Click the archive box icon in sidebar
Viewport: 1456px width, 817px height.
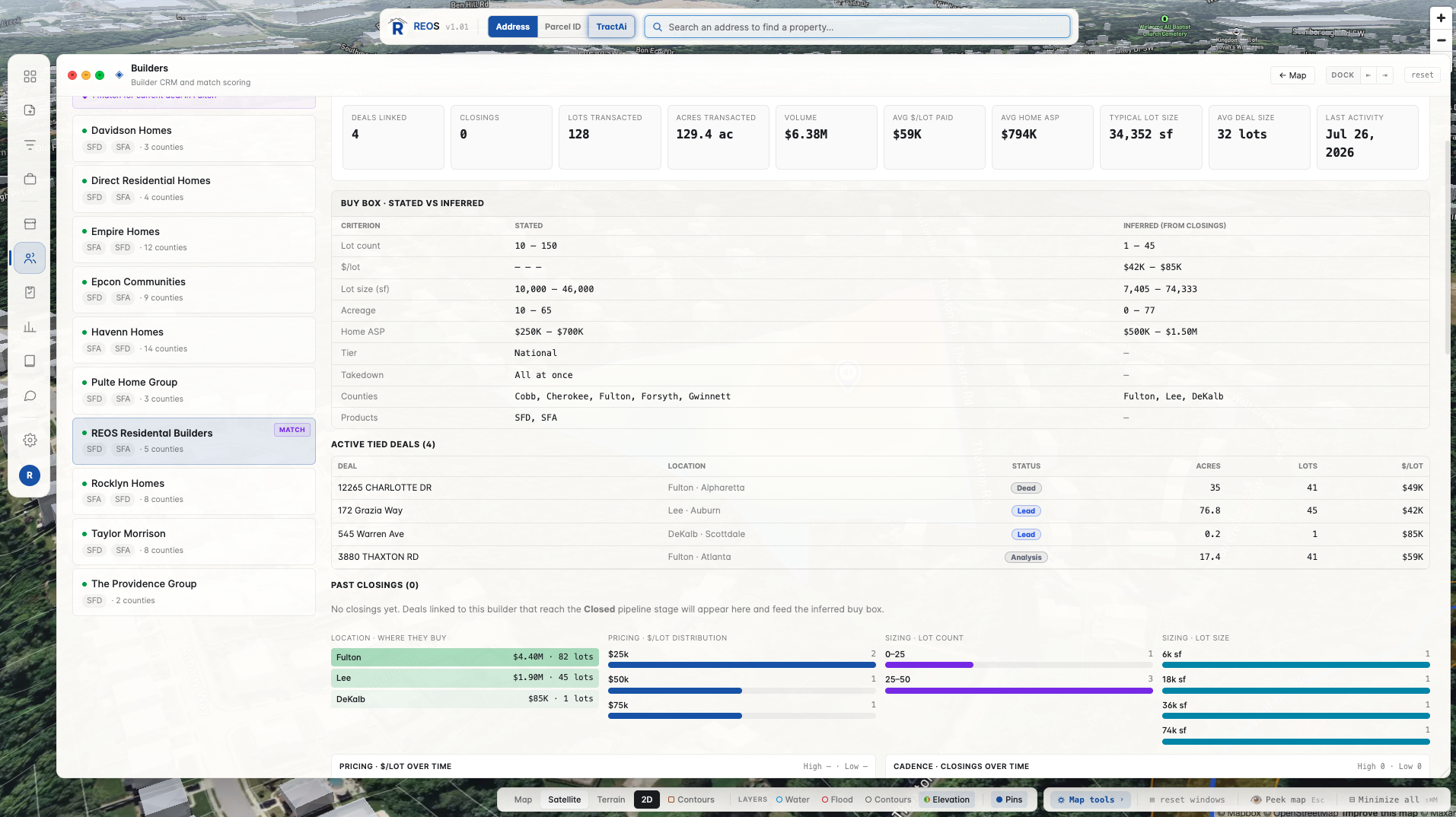pos(30,224)
